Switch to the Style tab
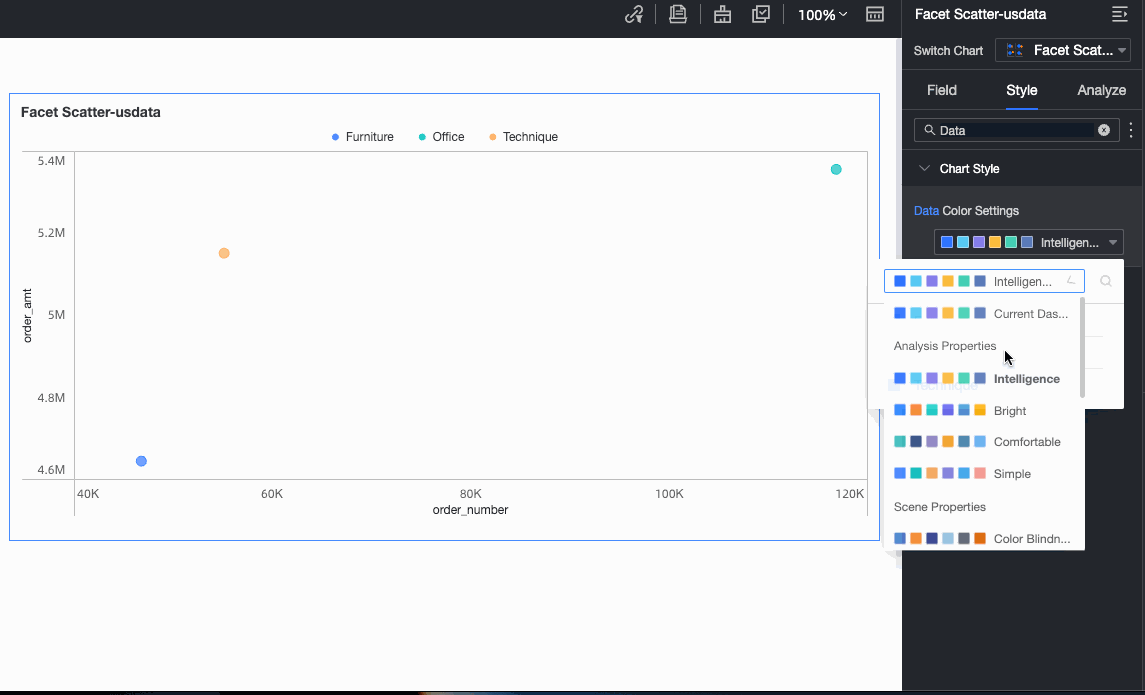This screenshot has width=1145, height=695. pyautogui.click(x=1022, y=90)
